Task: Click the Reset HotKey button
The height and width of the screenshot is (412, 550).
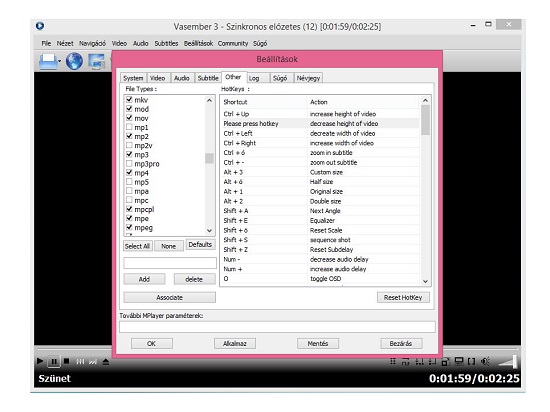Action: (x=403, y=297)
